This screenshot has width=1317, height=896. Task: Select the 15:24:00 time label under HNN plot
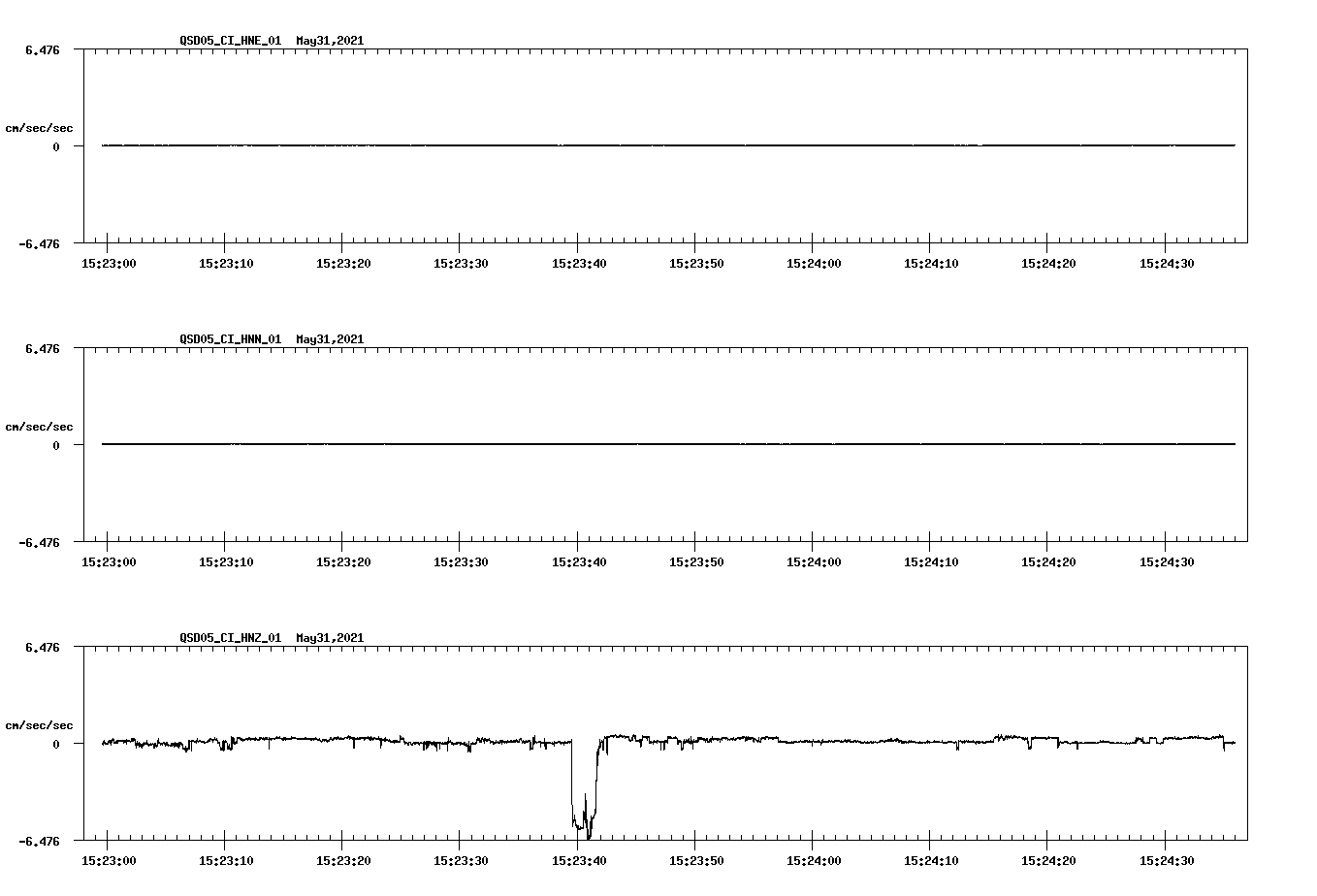click(813, 561)
